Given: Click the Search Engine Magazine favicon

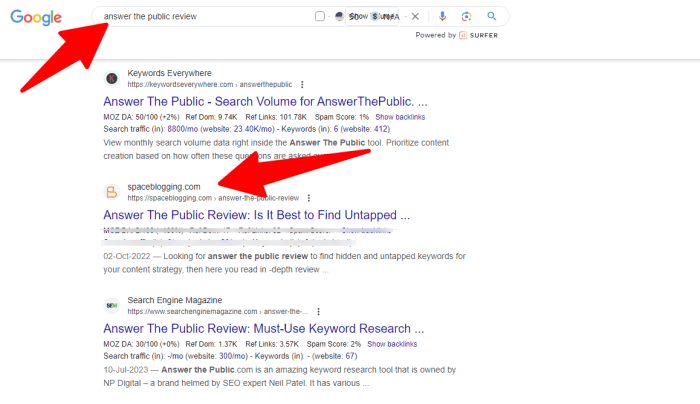Looking at the screenshot, I should click(112, 305).
